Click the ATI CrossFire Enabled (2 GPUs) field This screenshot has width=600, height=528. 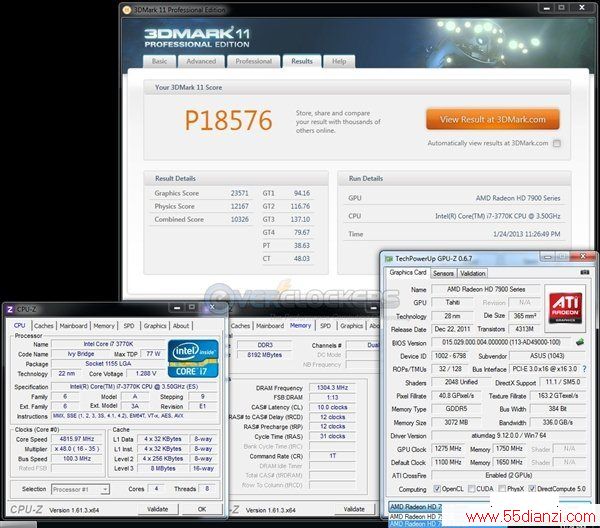(x=509, y=475)
